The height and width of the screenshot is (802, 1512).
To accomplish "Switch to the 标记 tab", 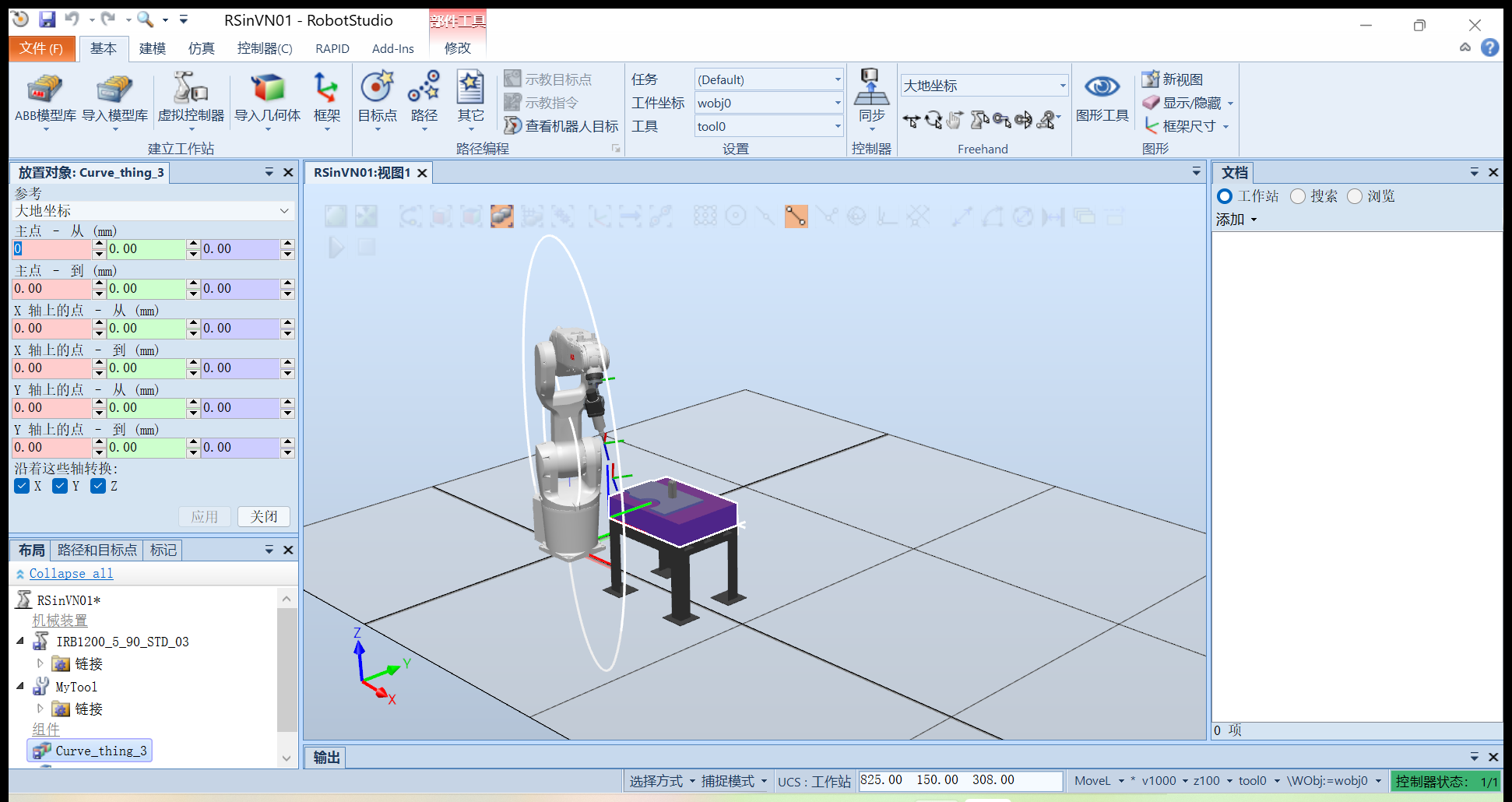I will coord(164,550).
